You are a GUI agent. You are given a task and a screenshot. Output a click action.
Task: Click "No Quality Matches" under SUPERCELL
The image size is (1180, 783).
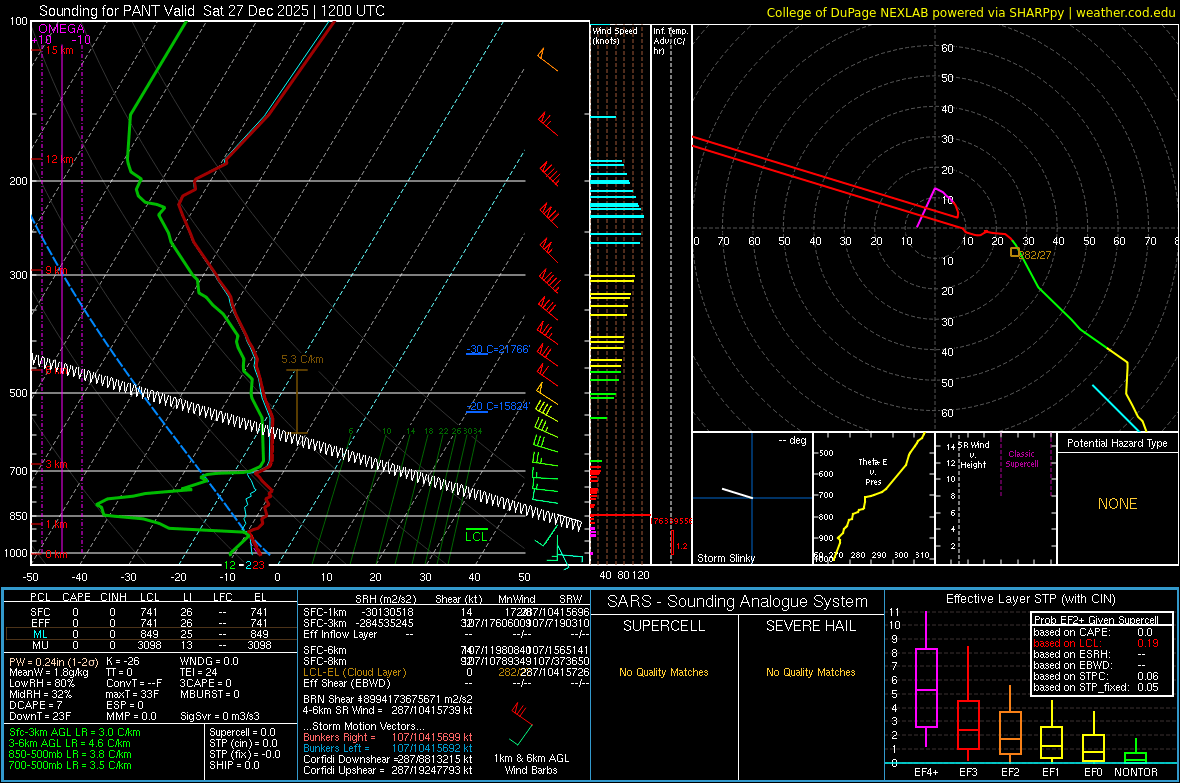coord(664,672)
